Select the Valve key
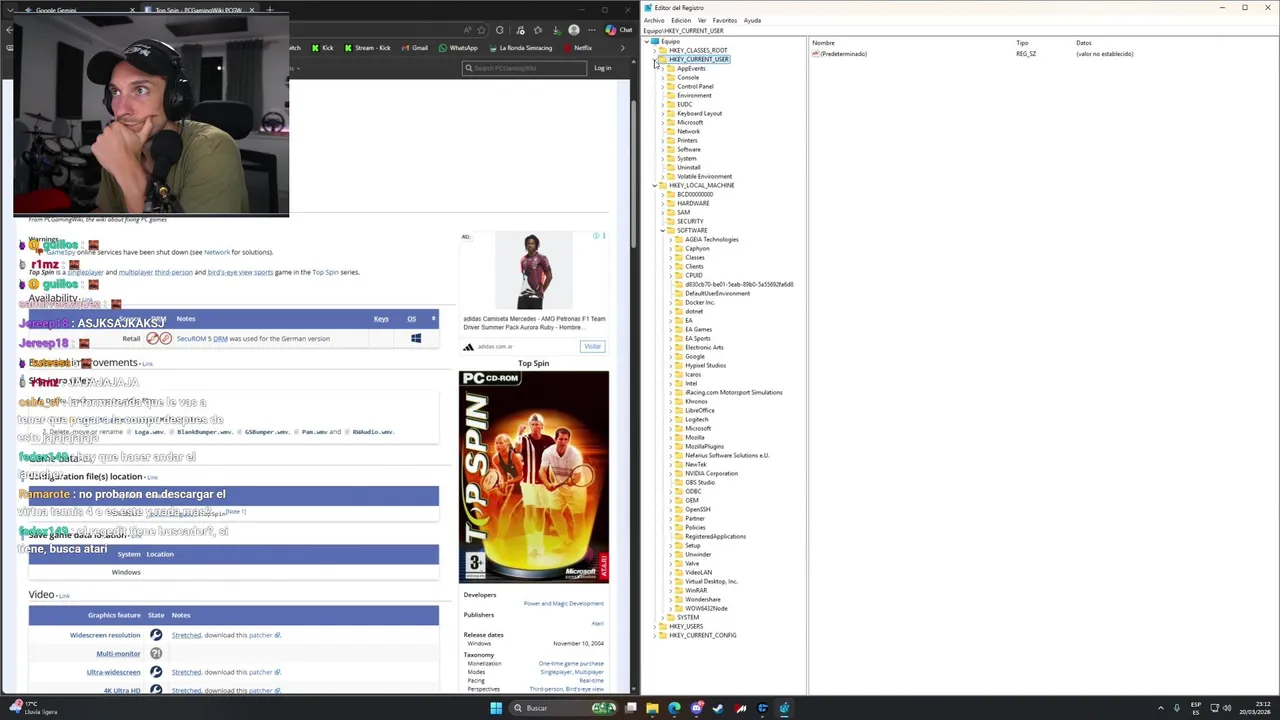This screenshot has height=720, width=1280. pos(692,563)
